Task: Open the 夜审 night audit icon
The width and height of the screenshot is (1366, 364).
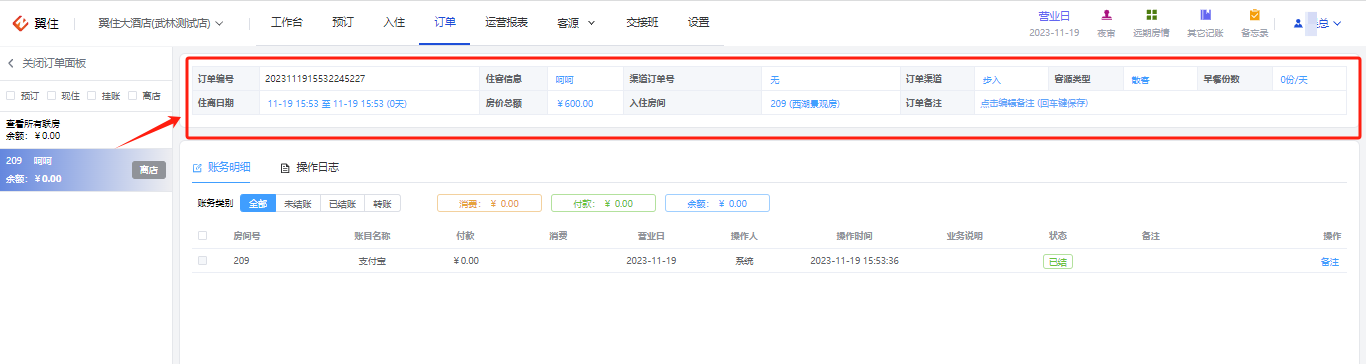Action: 1106,15
